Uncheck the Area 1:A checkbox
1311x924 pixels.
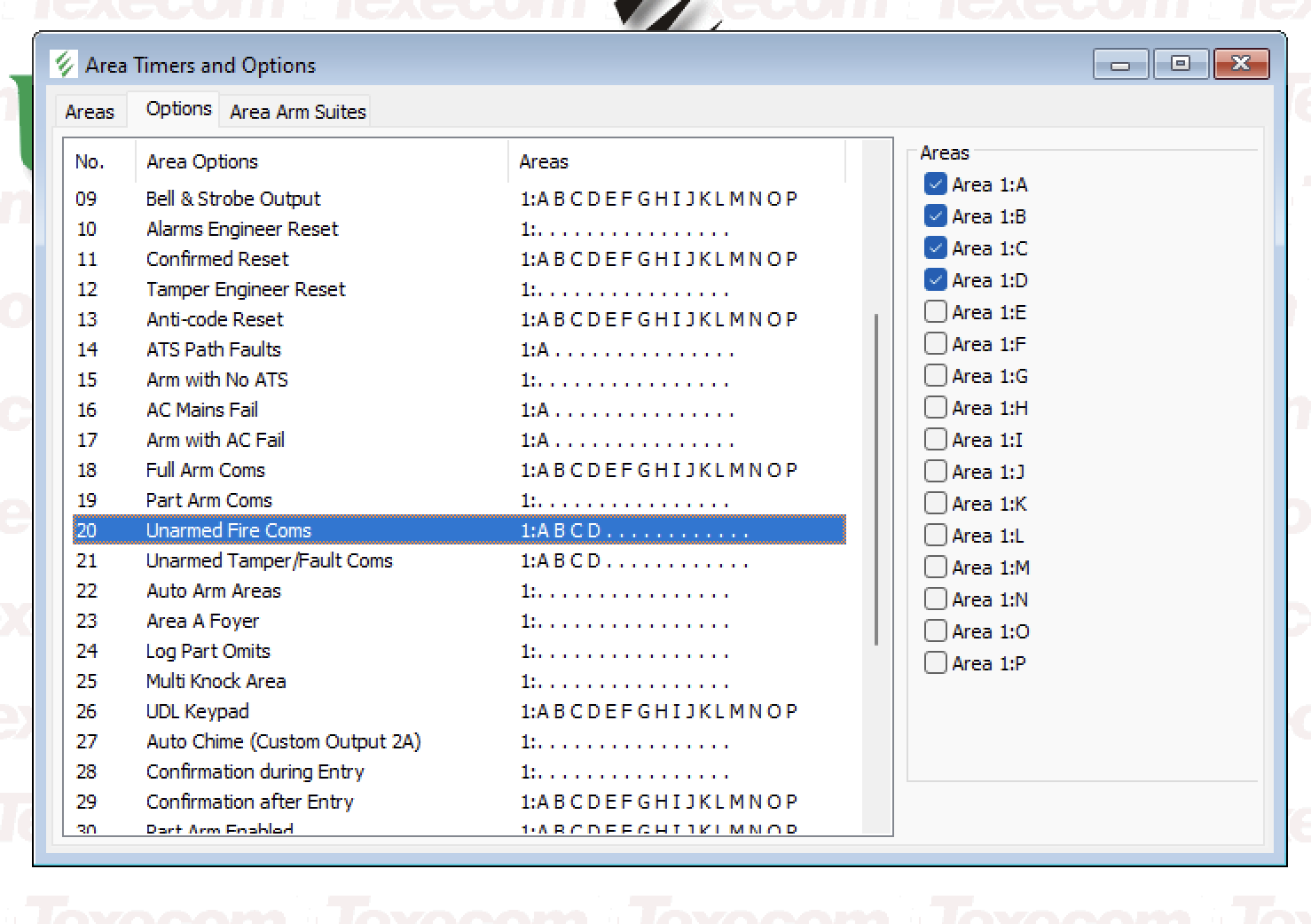[x=935, y=184]
